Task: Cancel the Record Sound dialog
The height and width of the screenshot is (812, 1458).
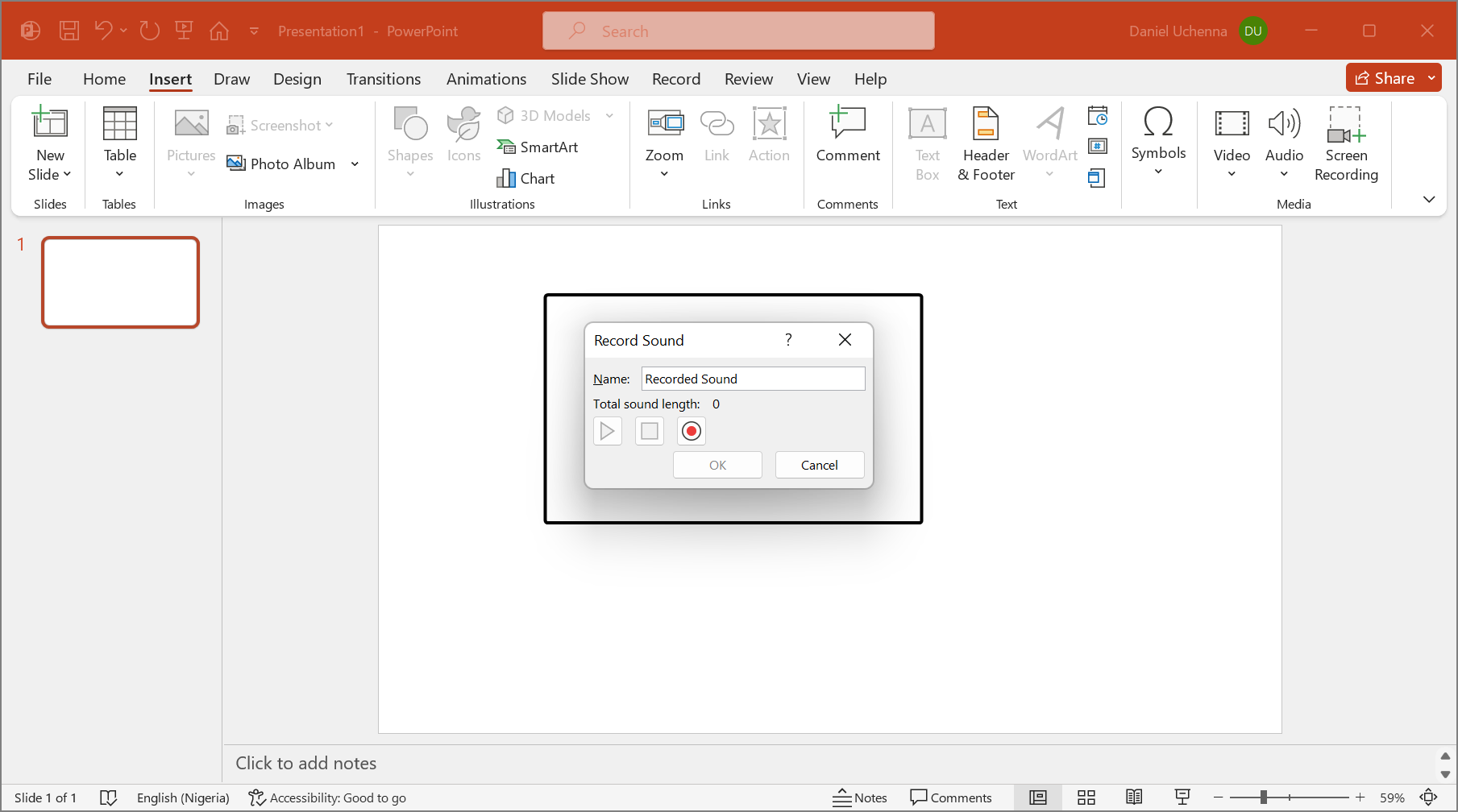Action: pyautogui.click(x=819, y=465)
